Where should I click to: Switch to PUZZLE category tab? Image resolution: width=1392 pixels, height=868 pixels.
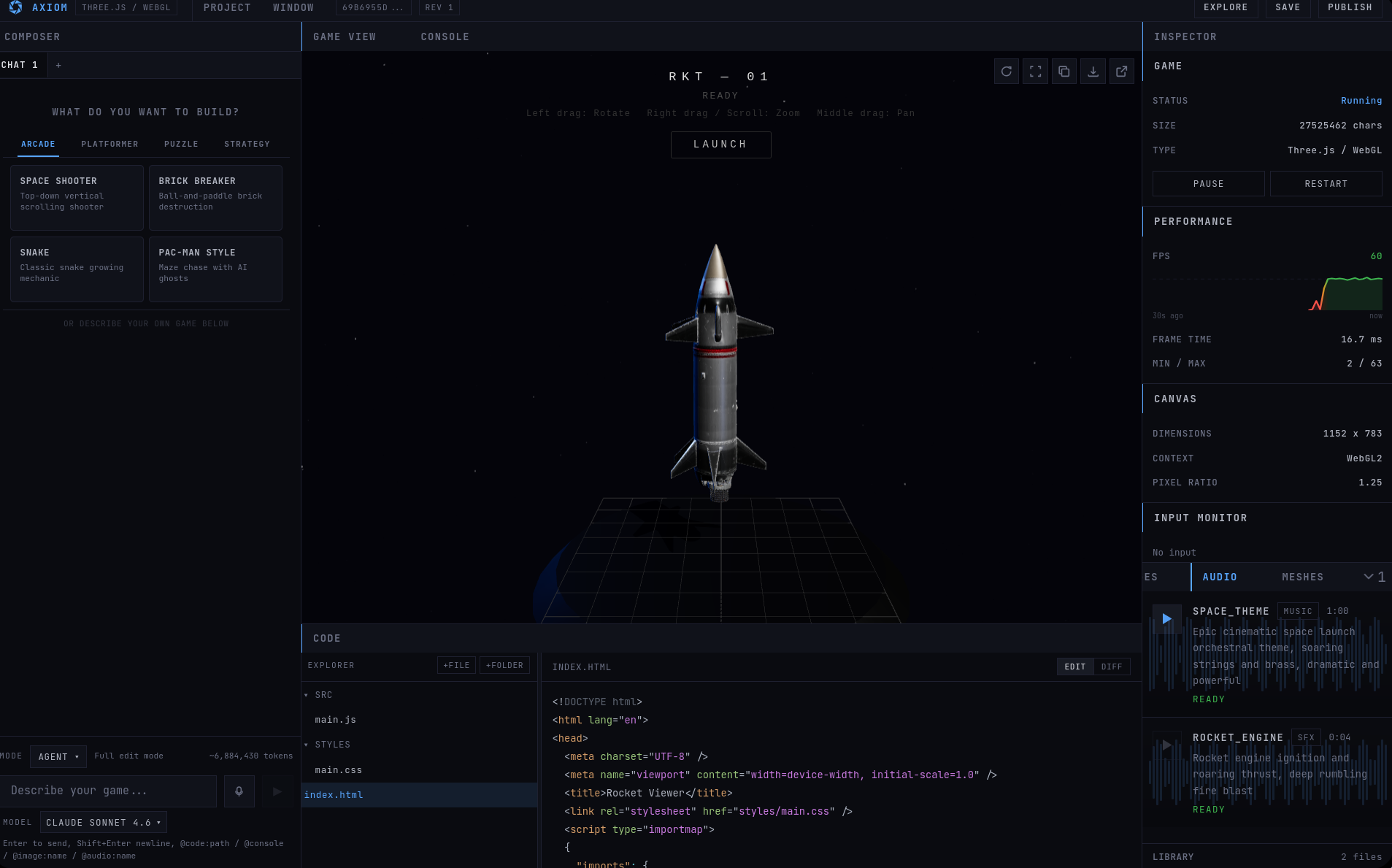click(x=181, y=145)
